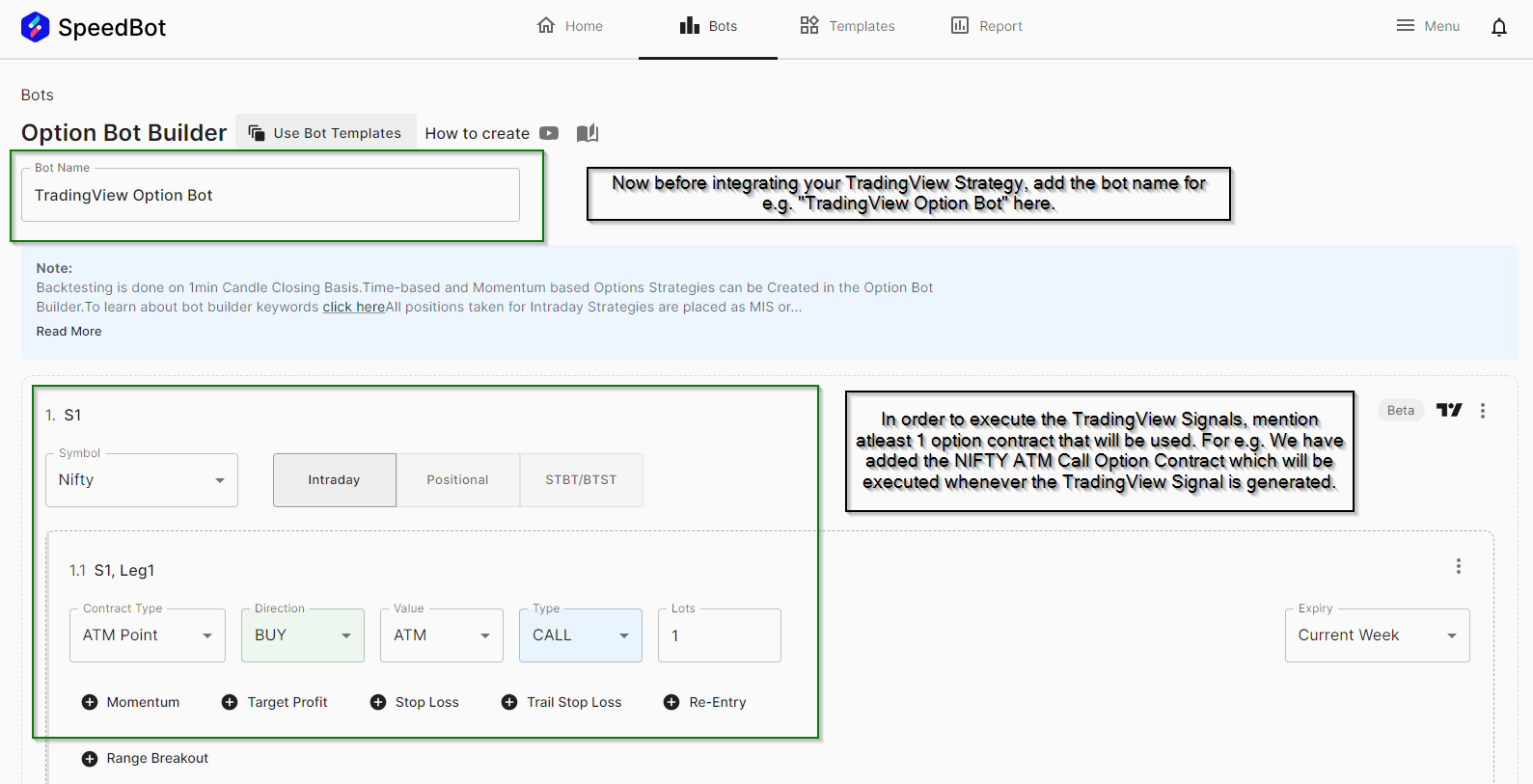The width and height of the screenshot is (1533, 784).
Task: Select the Positional option
Action: 457,480
